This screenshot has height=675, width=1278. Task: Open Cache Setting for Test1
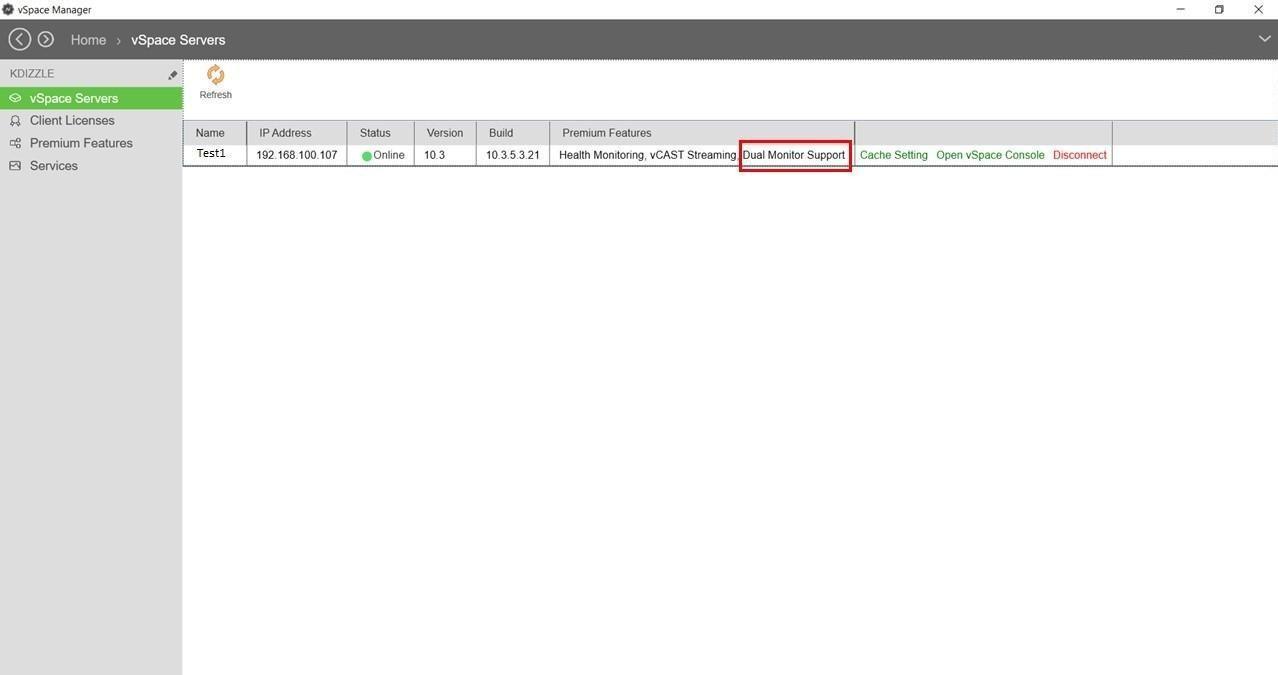pyautogui.click(x=894, y=155)
